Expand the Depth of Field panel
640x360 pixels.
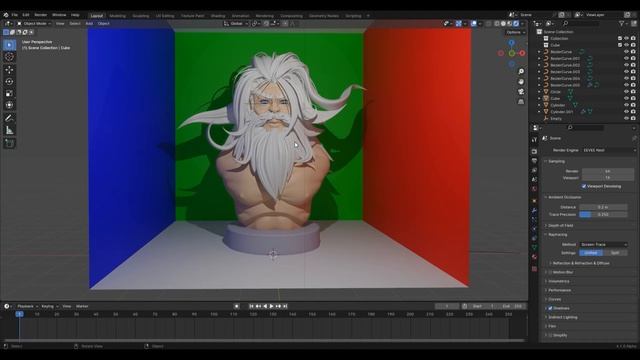click(560, 225)
